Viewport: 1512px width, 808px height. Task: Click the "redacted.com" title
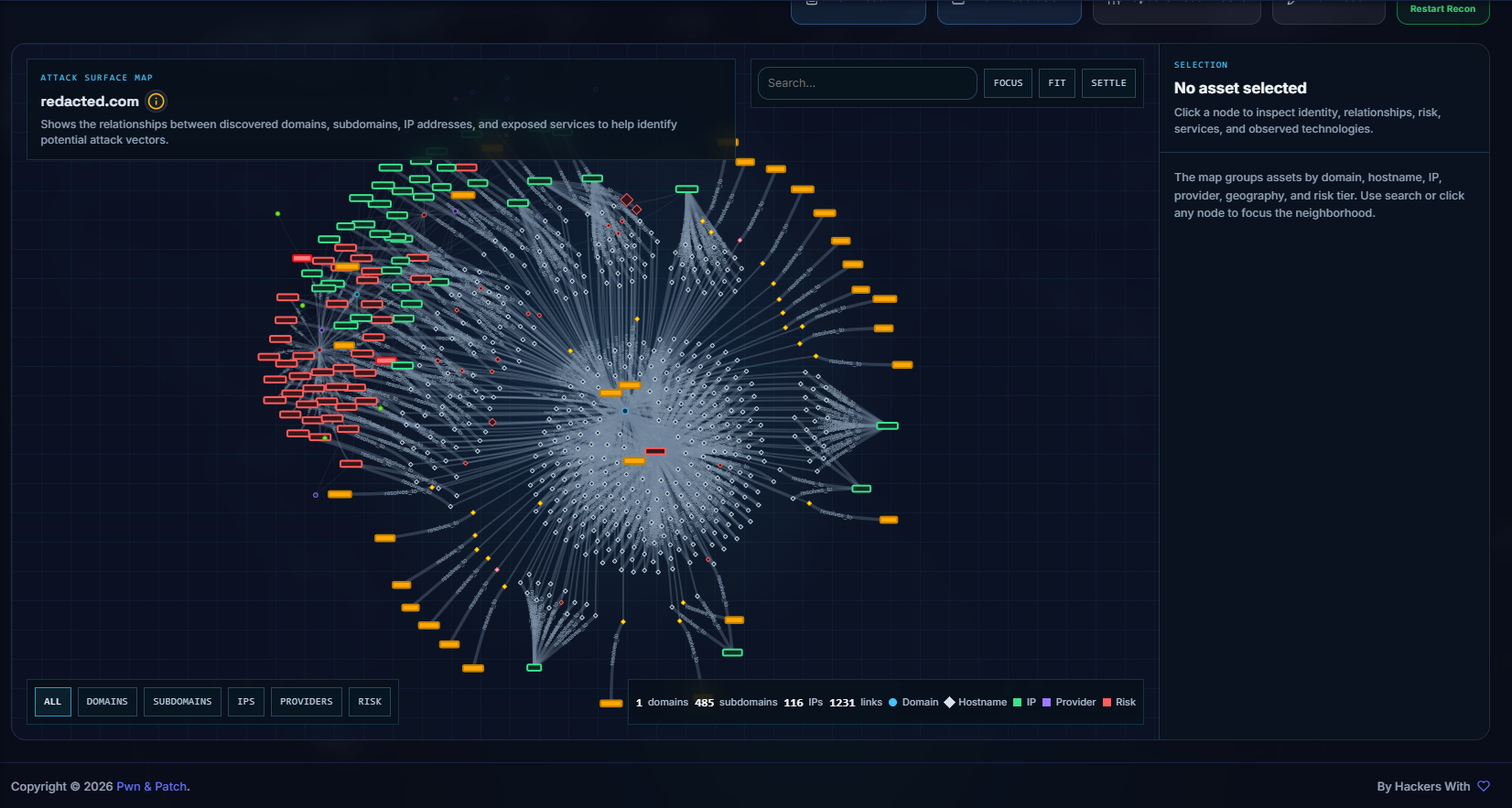(x=90, y=102)
